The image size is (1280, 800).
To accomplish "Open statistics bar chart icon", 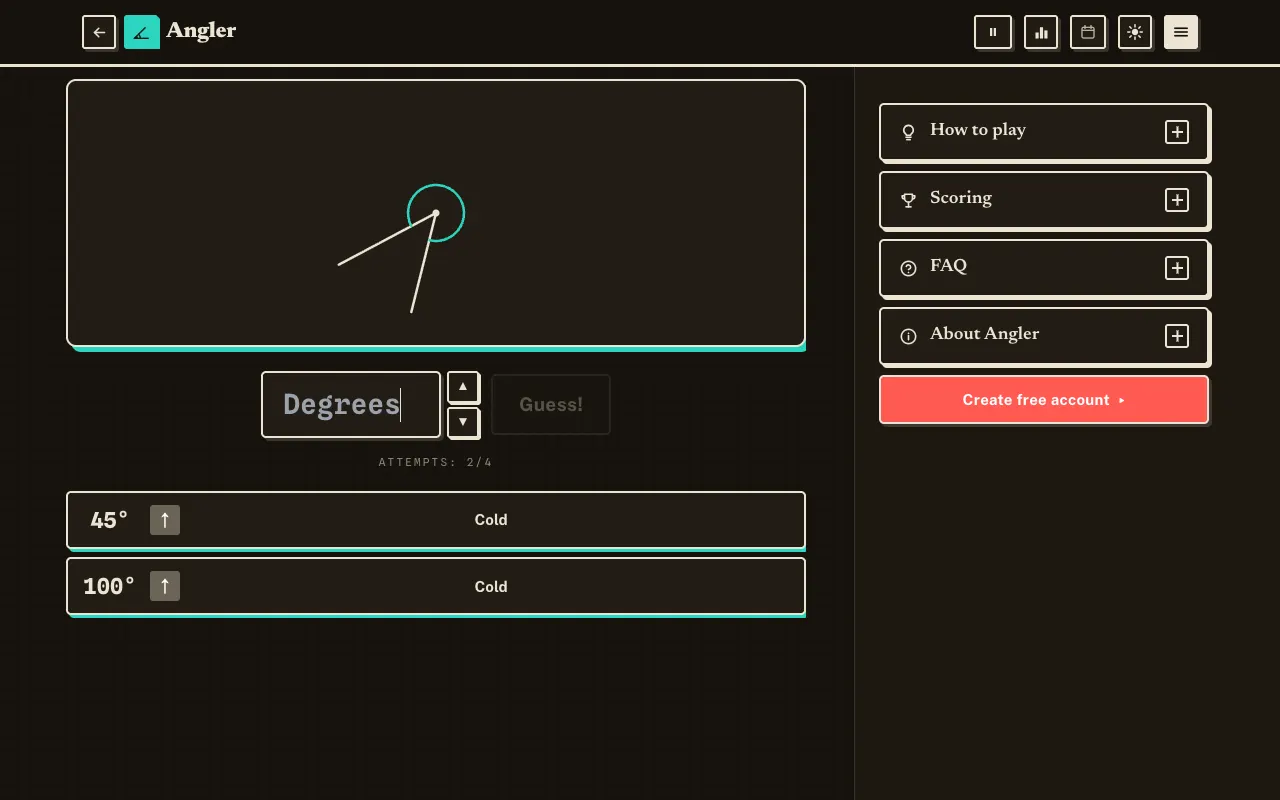I will (x=1041, y=32).
